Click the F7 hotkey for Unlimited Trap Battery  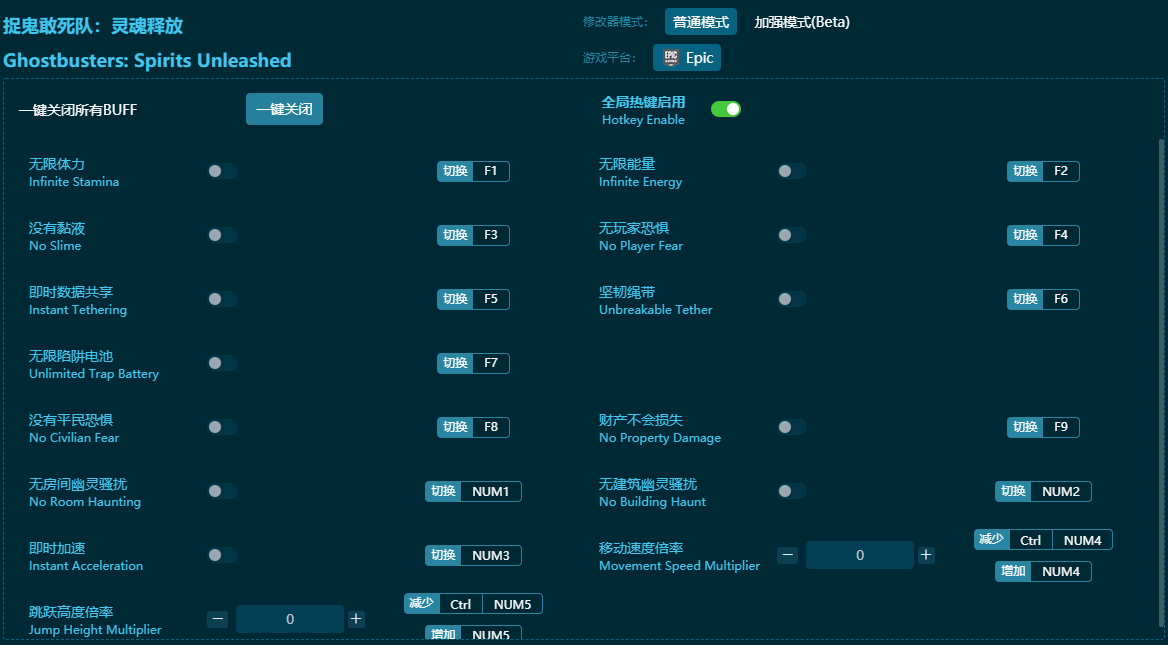(490, 363)
